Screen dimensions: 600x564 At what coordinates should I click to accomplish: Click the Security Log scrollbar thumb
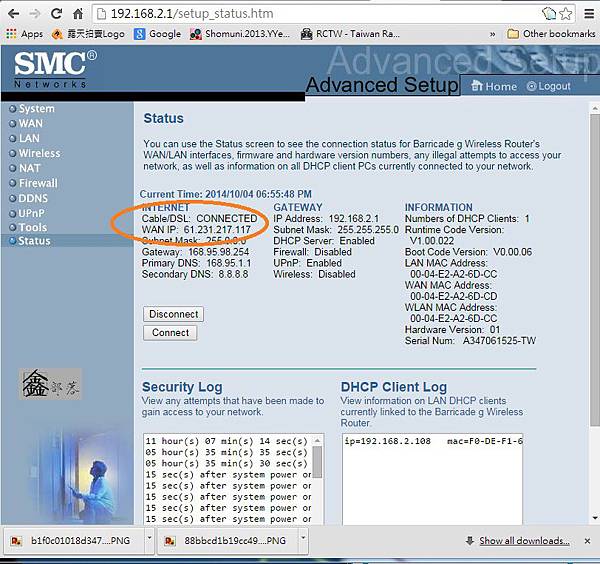coord(317,462)
